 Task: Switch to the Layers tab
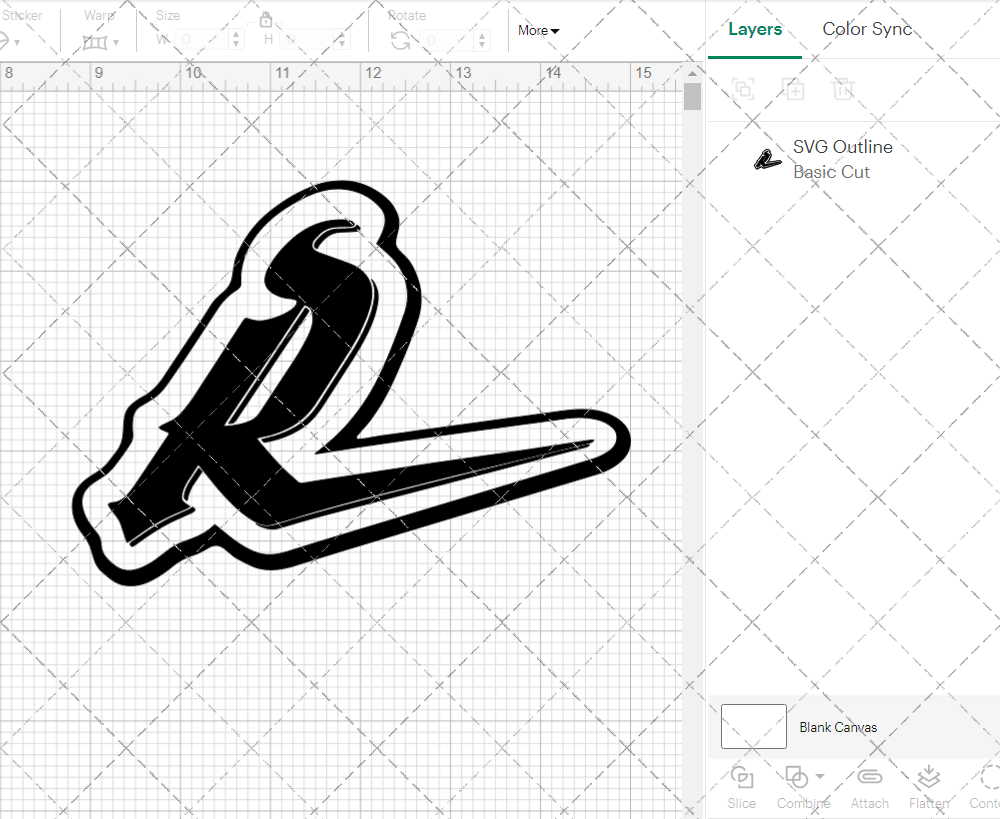coord(755,29)
